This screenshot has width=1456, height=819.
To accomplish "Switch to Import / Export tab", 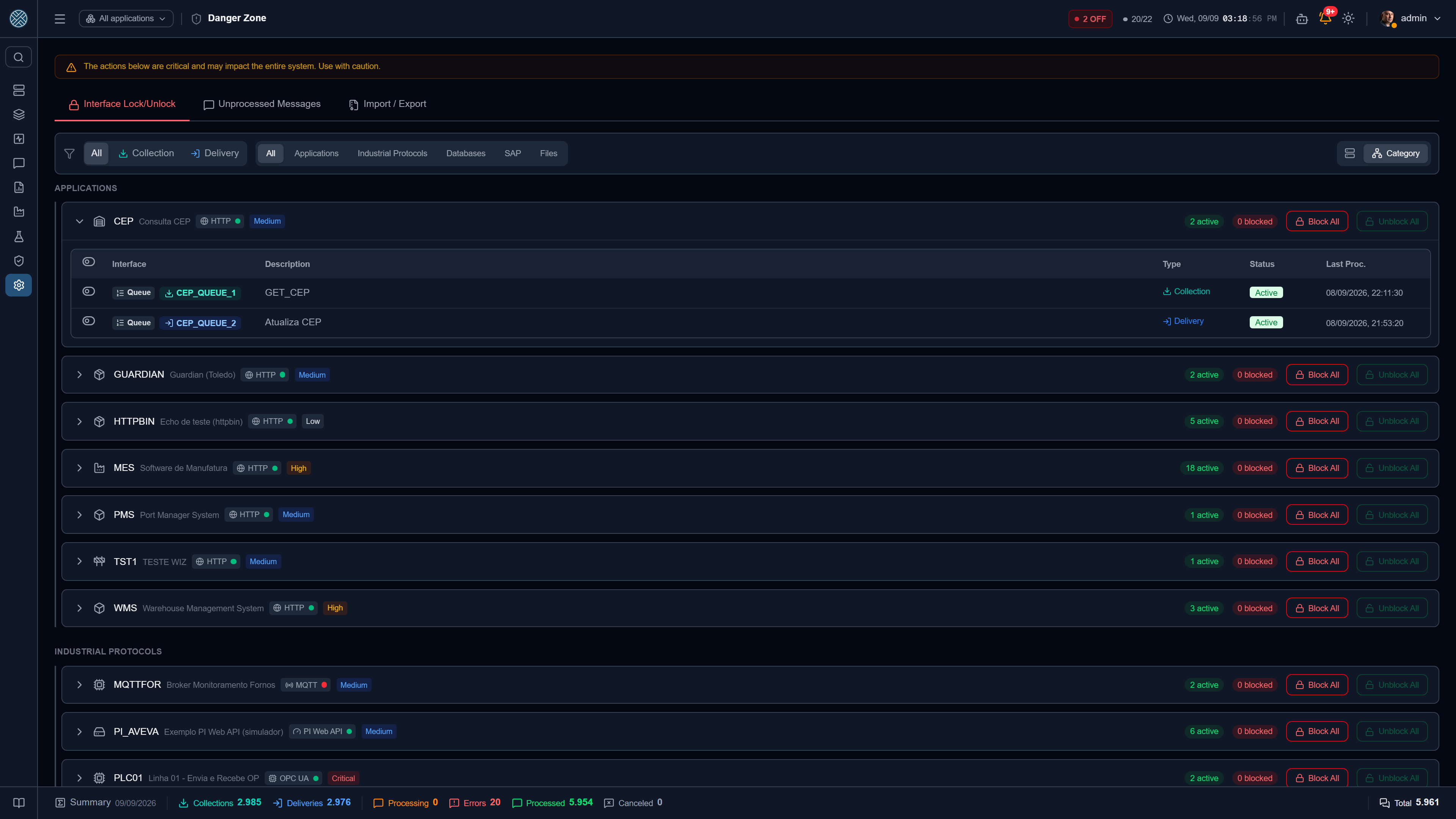I will (388, 104).
